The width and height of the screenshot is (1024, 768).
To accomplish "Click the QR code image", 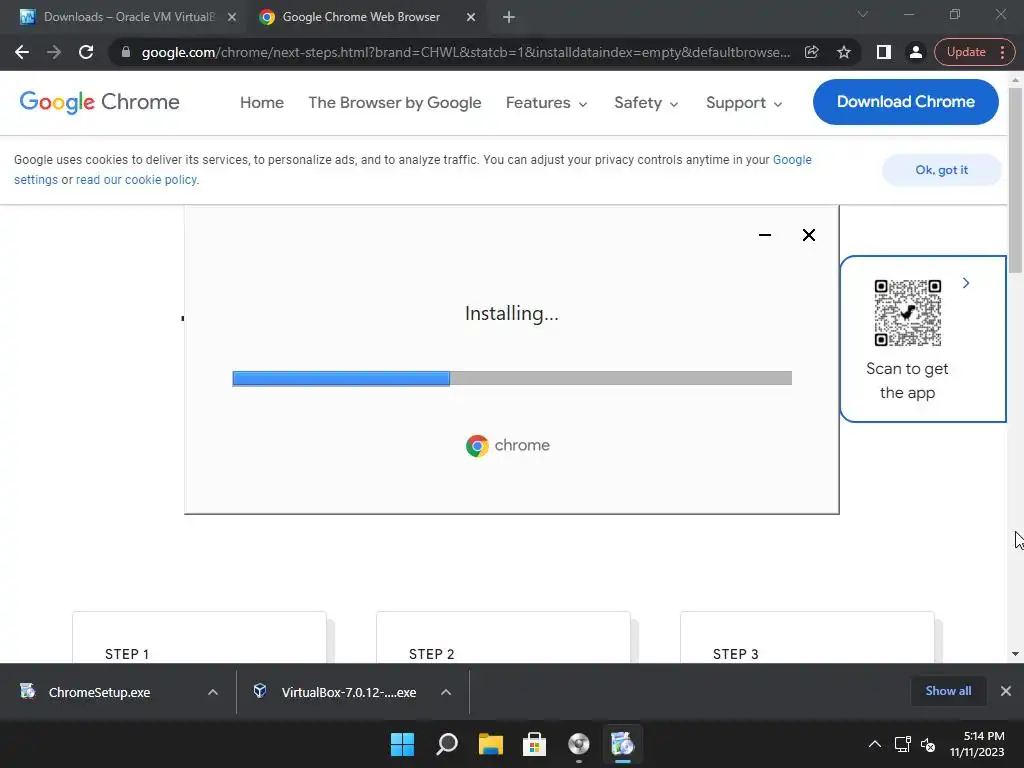I will tap(907, 313).
